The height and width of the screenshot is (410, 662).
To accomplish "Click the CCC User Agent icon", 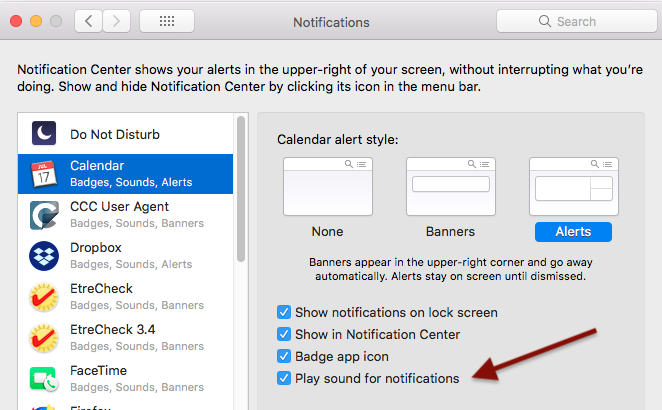I will coord(44,215).
